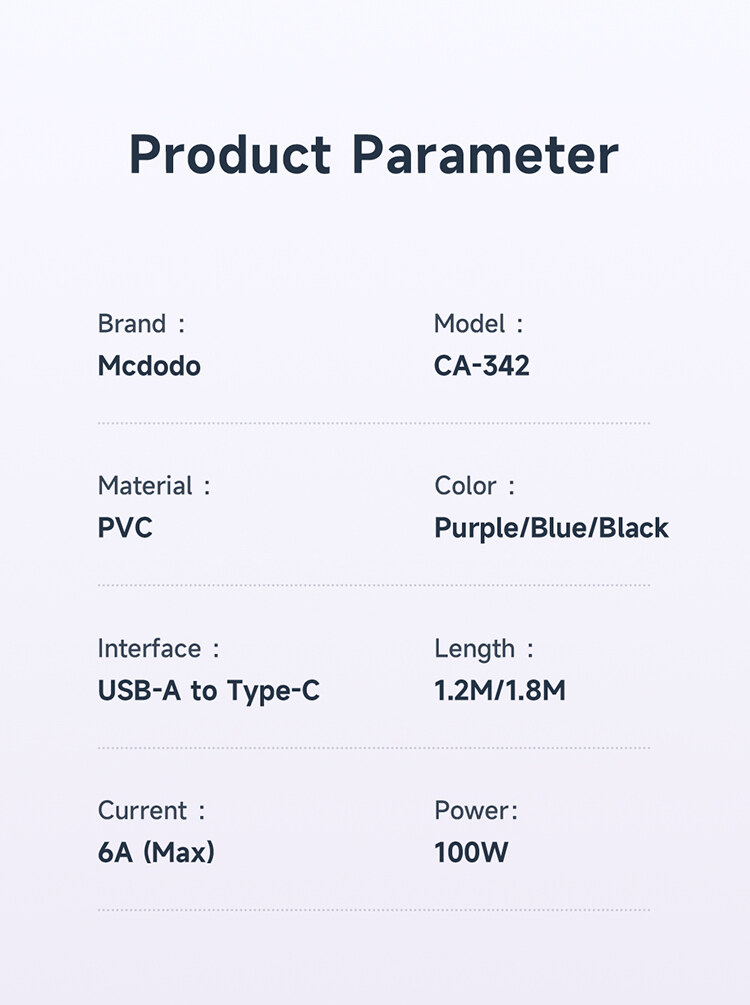Select the Mcdodo brand value

pos(149,366)
